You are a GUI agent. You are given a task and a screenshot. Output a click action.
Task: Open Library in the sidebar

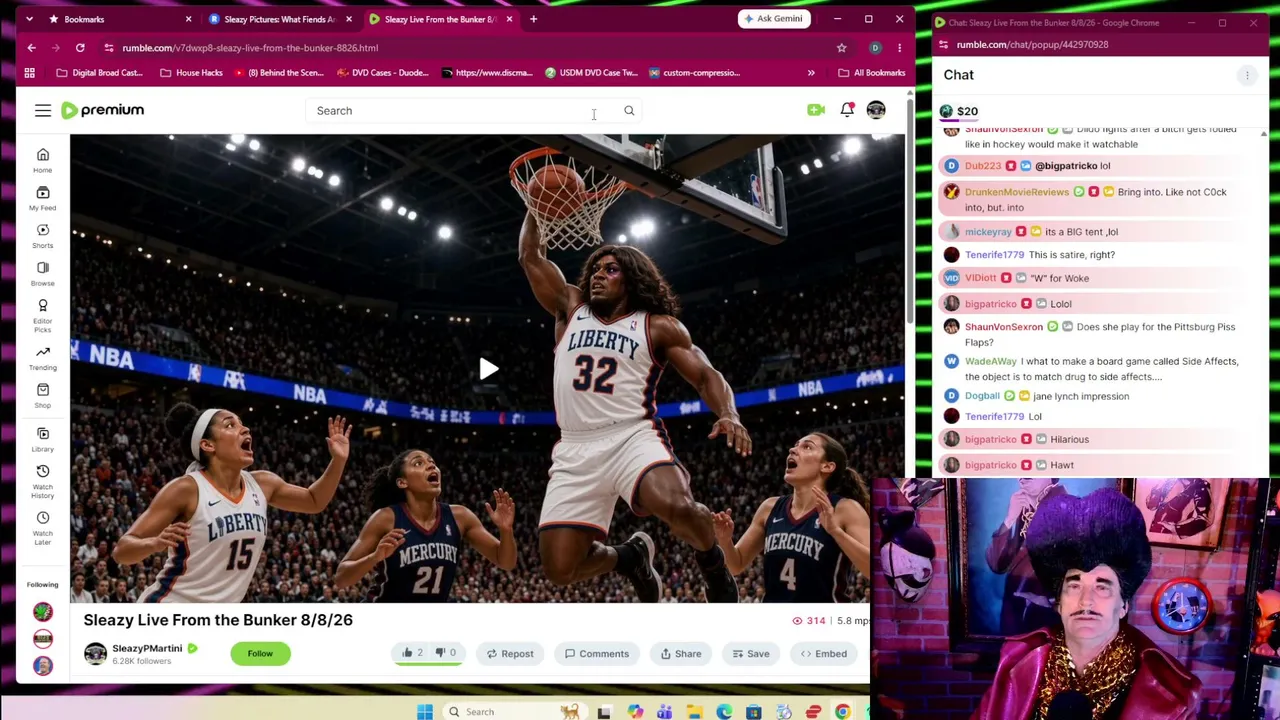click(x=43, y=440)
